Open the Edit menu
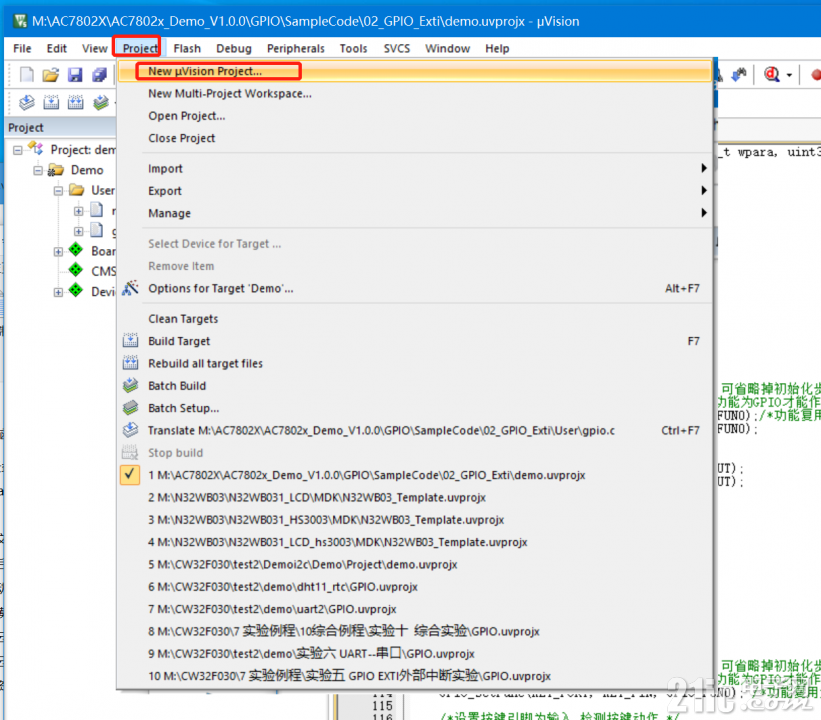821x720 pixels. point(57,48)
